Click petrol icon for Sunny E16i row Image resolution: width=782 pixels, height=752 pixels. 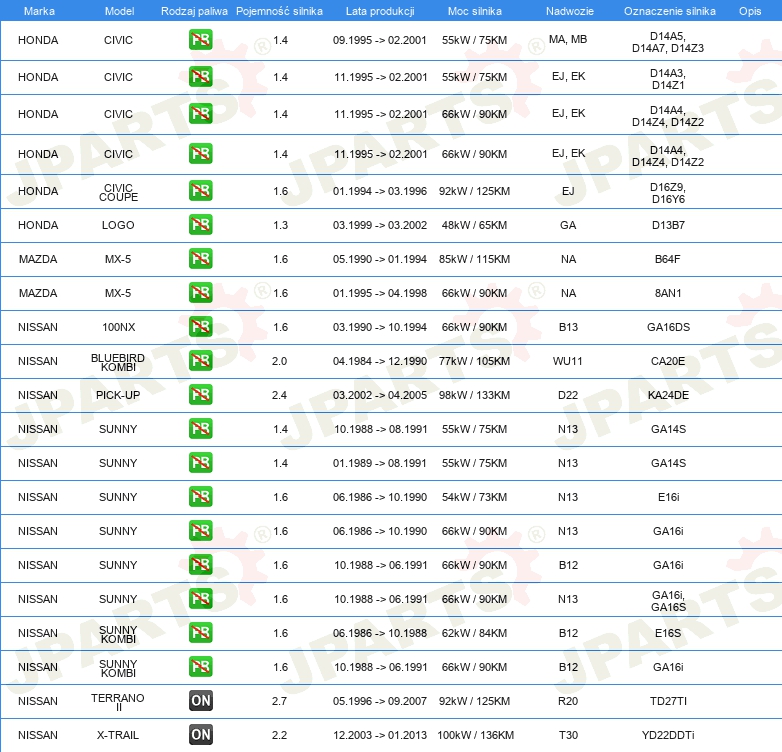[200, 497]
